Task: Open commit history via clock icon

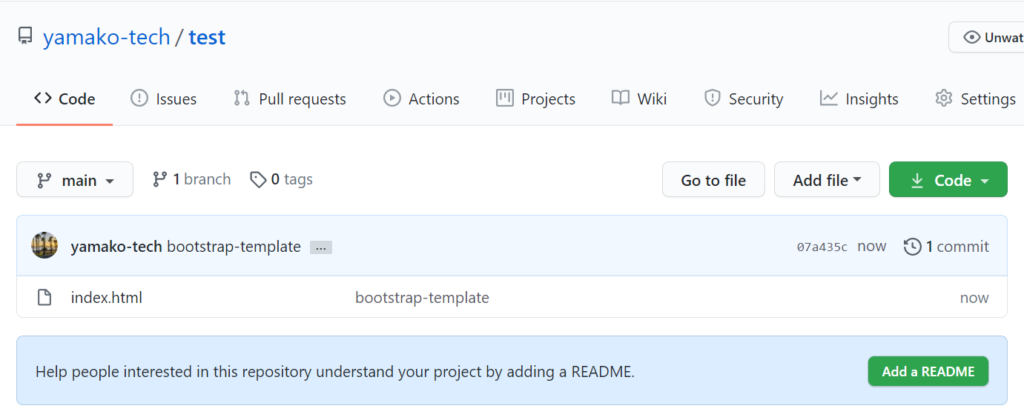Action: (912, 246)
